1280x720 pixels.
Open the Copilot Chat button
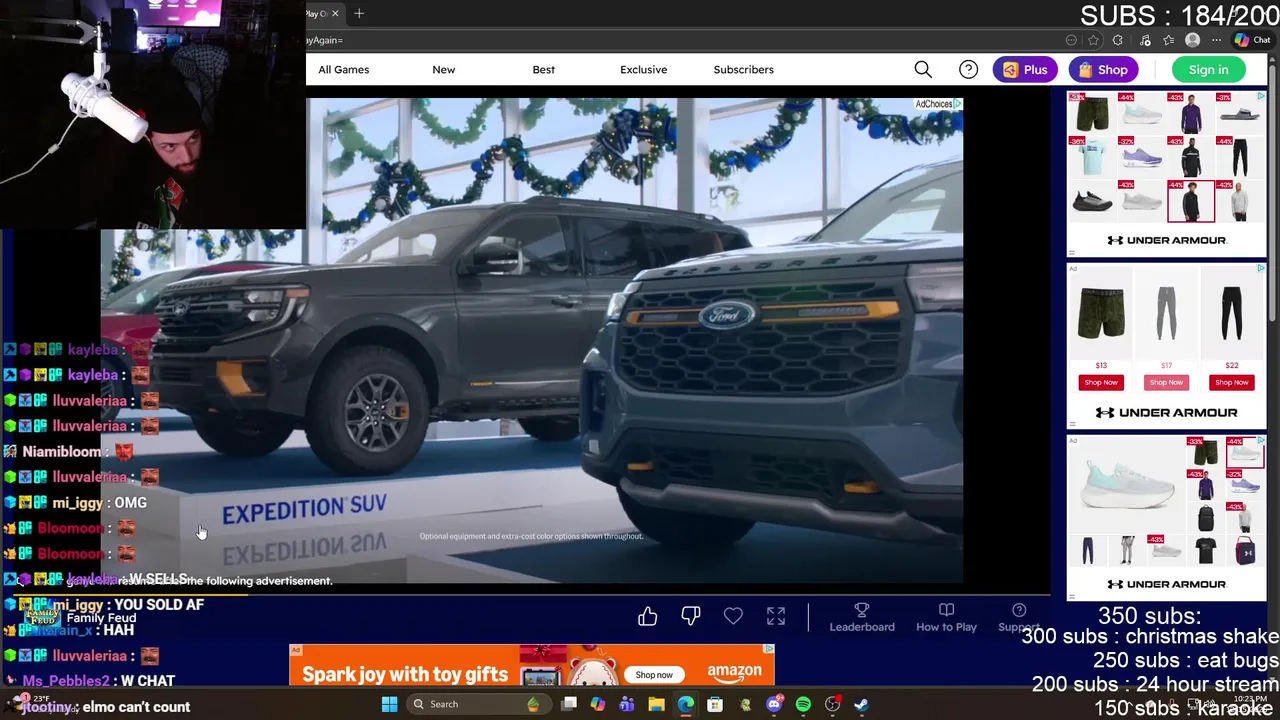tap(1254, 40)
